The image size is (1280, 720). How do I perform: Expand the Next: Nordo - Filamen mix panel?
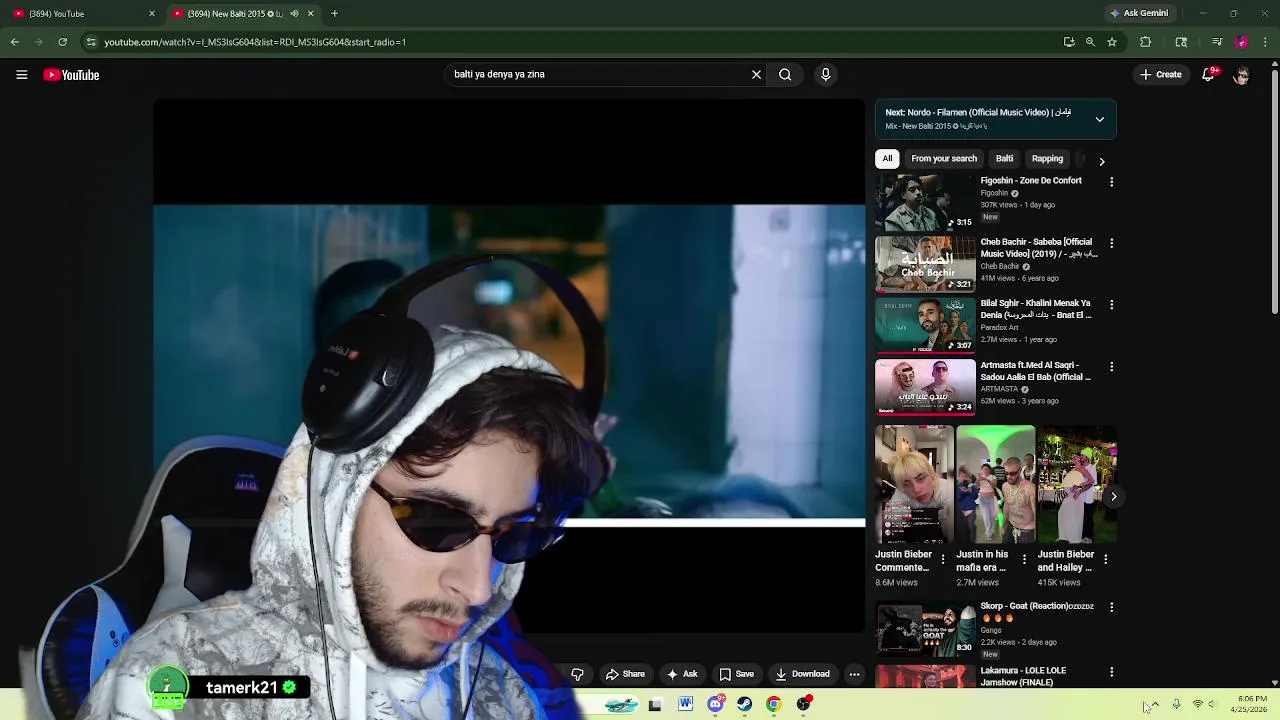click(1099, 119)
